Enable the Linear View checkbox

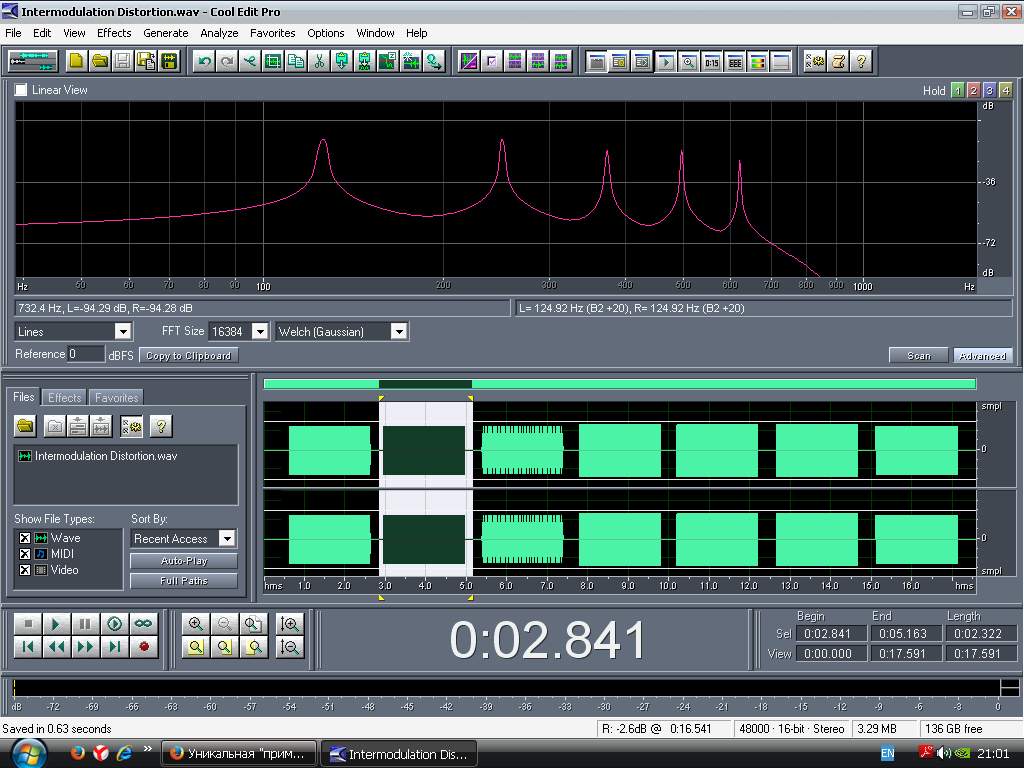click(x=22, y=90)
